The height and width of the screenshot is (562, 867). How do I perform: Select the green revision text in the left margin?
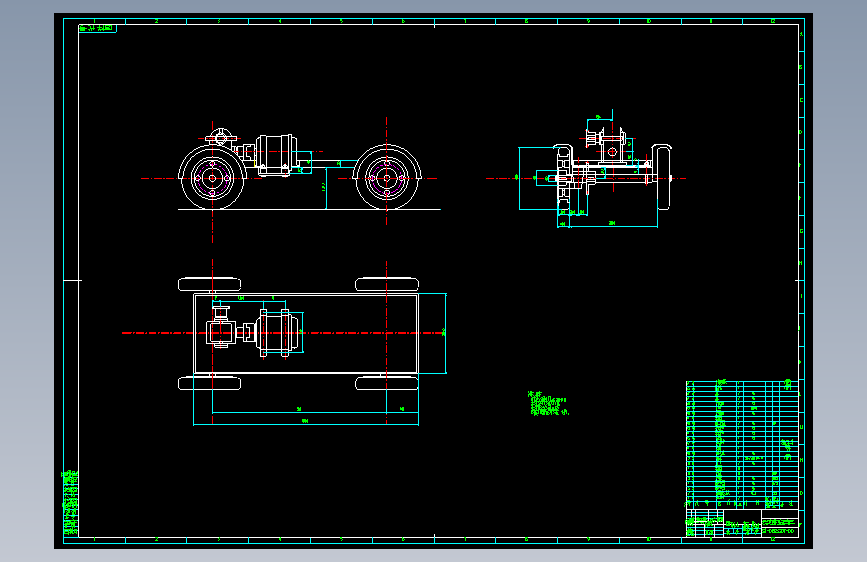tap(70, 503)
